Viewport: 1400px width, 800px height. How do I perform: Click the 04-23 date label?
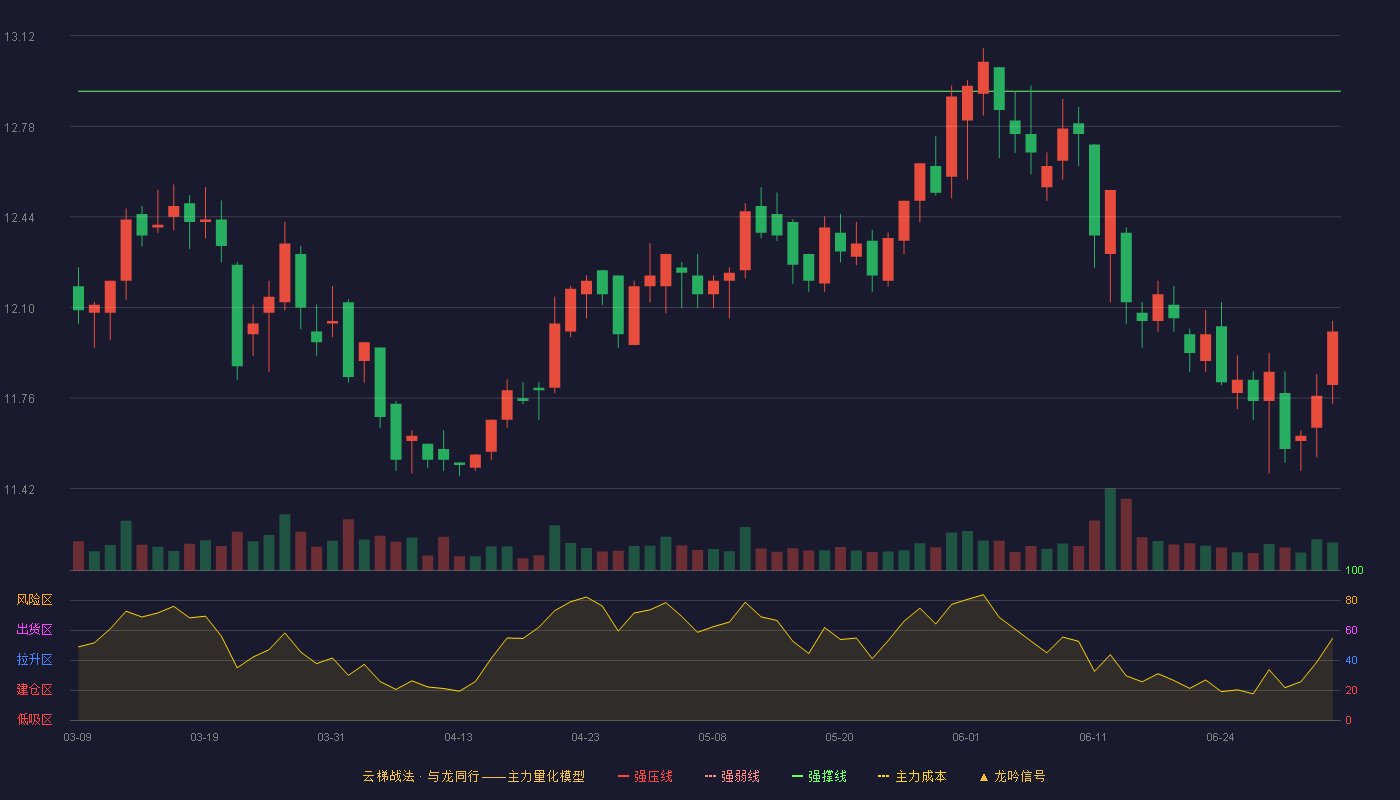click(585, 737)
